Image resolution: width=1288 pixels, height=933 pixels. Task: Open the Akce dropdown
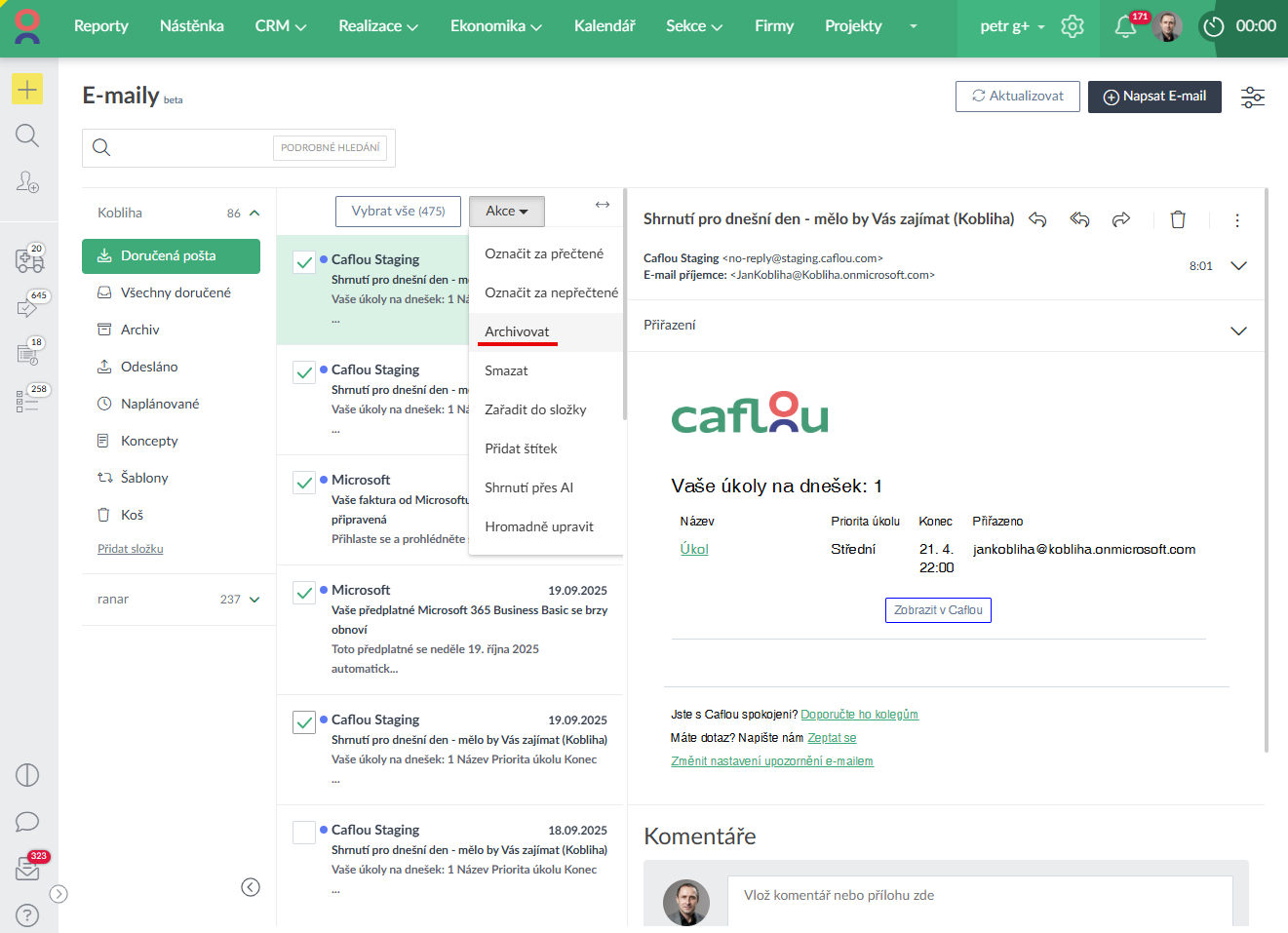tap(506, 212)
